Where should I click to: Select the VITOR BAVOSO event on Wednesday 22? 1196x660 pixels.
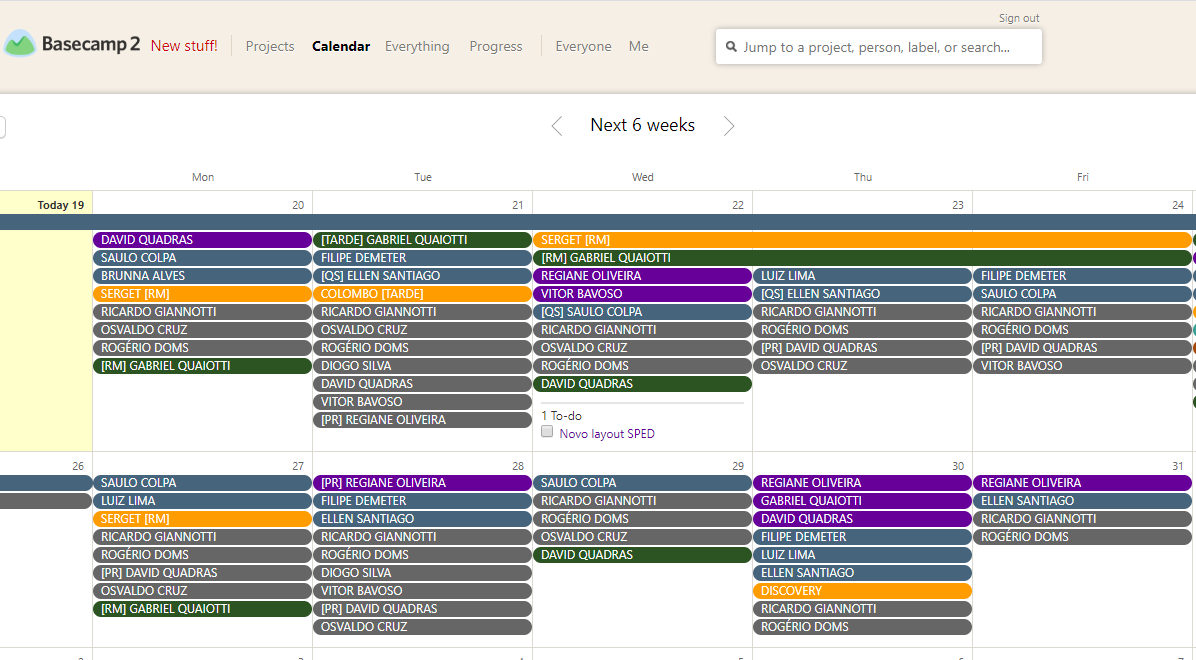coord(642,293)
